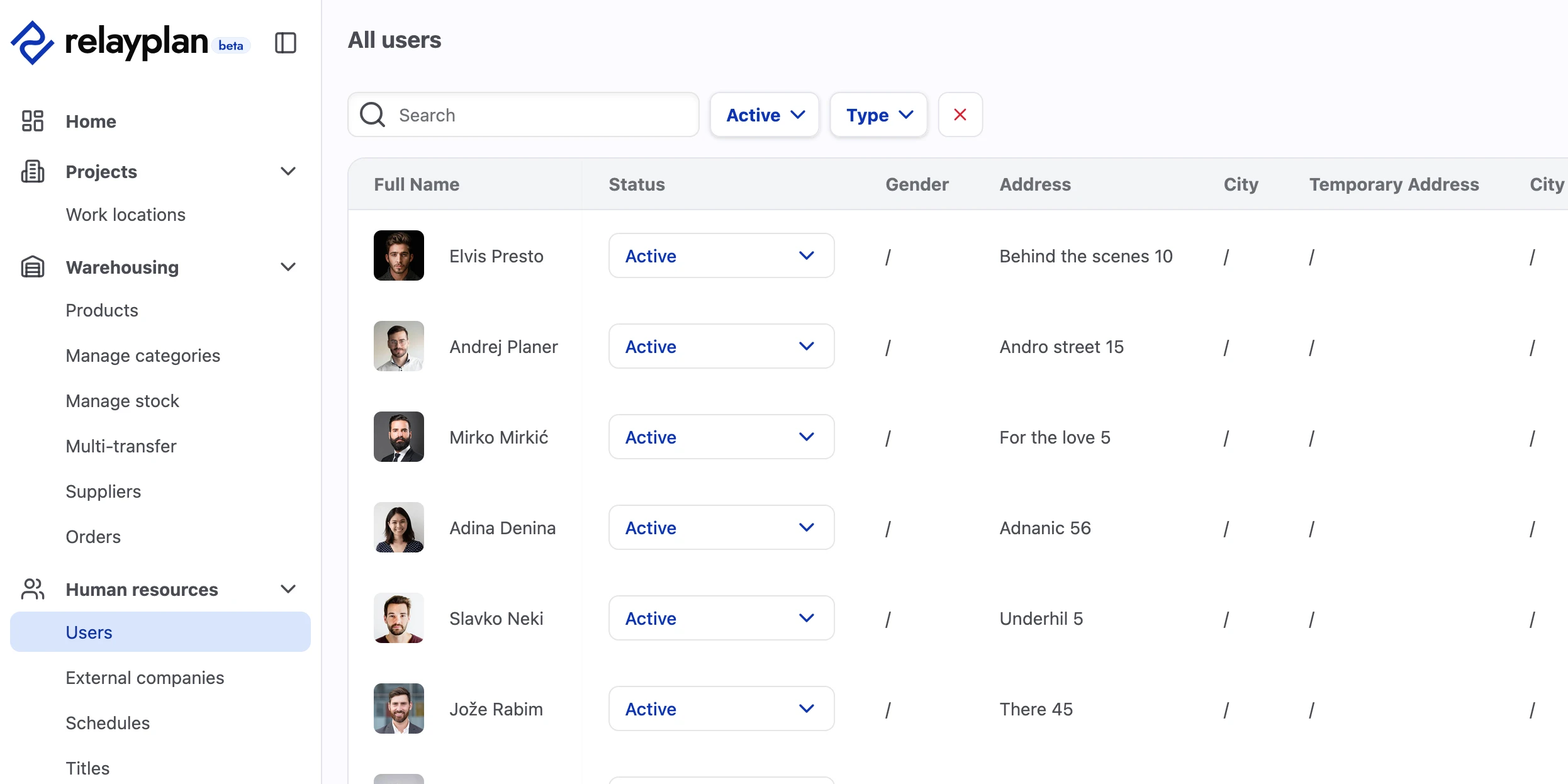Click Adina Denina's avatar photo
Viewport: 1568px width, 784px height.
click(x=399, y=527)
